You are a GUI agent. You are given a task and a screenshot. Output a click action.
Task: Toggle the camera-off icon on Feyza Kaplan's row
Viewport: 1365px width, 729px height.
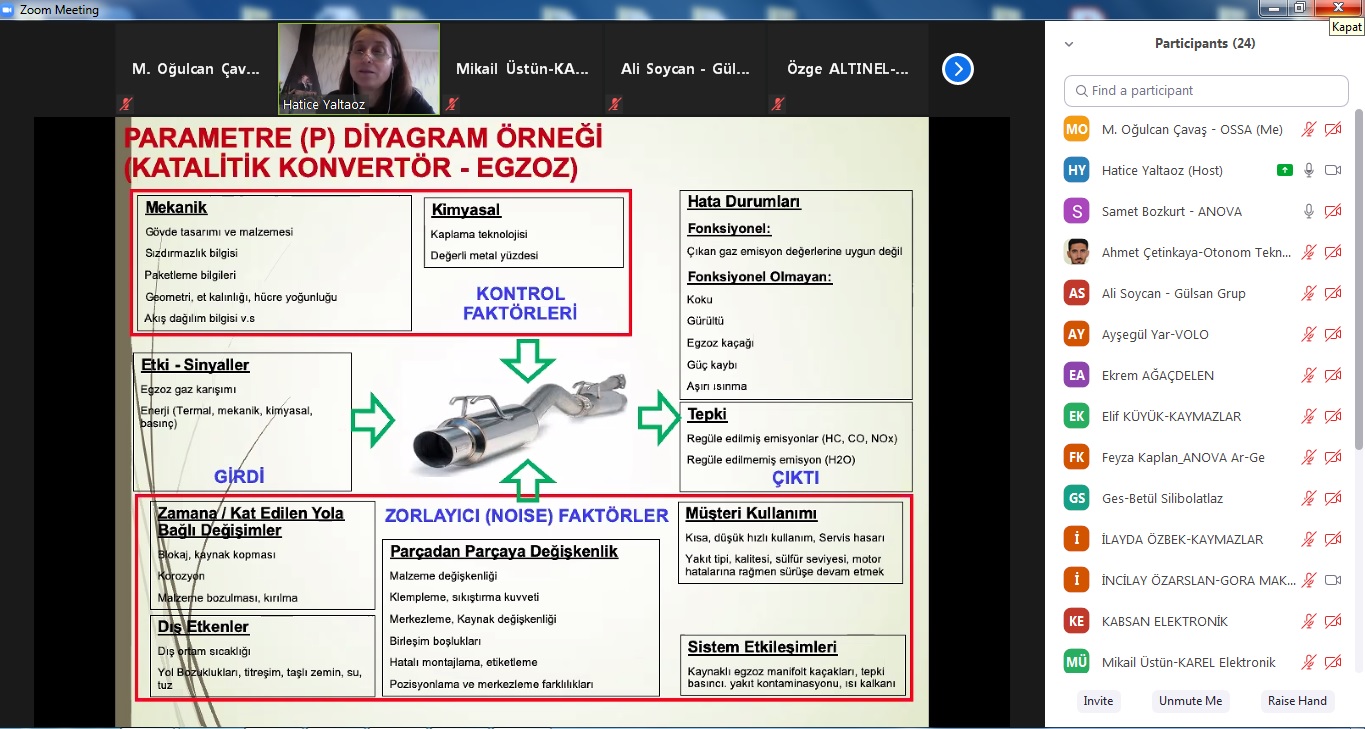(x=1332, y=458)
